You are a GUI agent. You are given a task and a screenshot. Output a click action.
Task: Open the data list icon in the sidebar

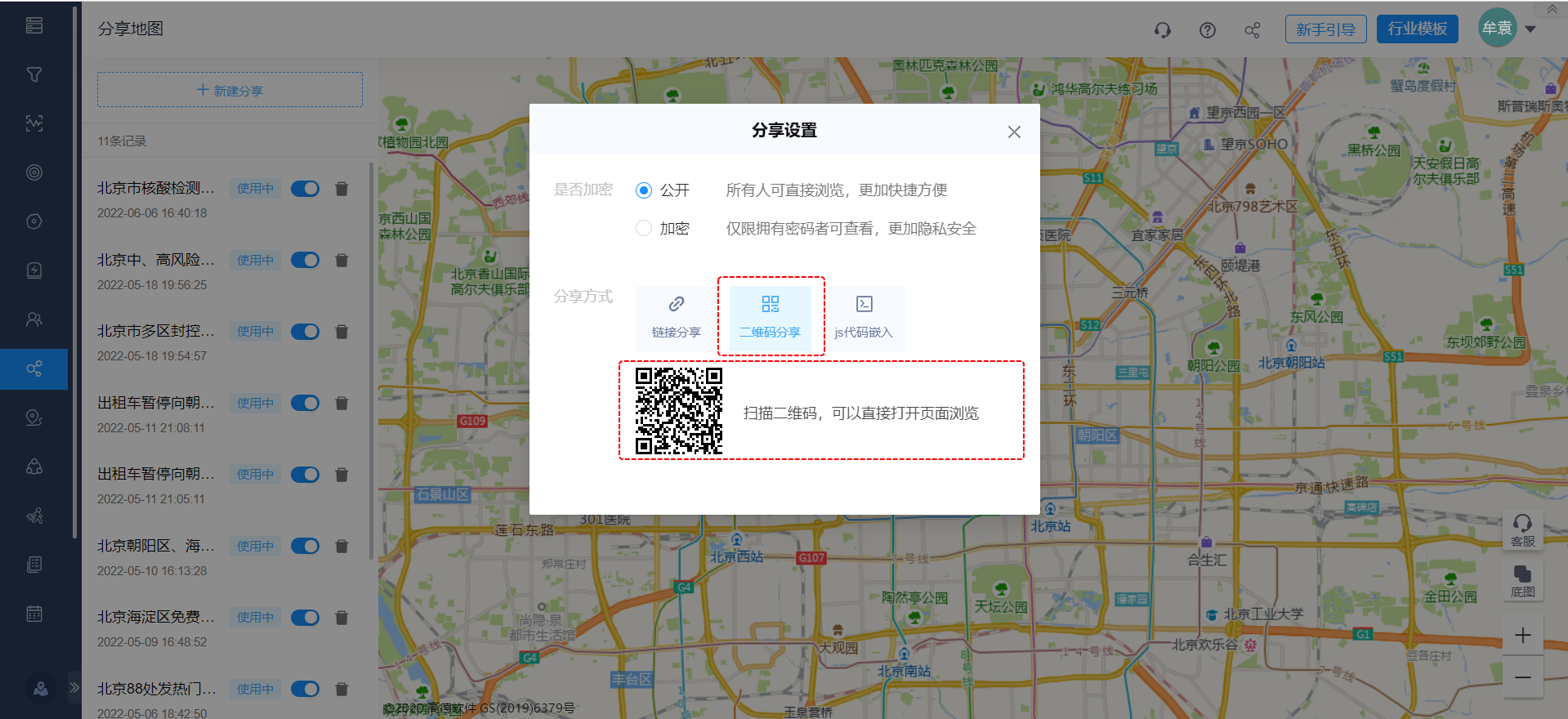click(x=34, y=25)
